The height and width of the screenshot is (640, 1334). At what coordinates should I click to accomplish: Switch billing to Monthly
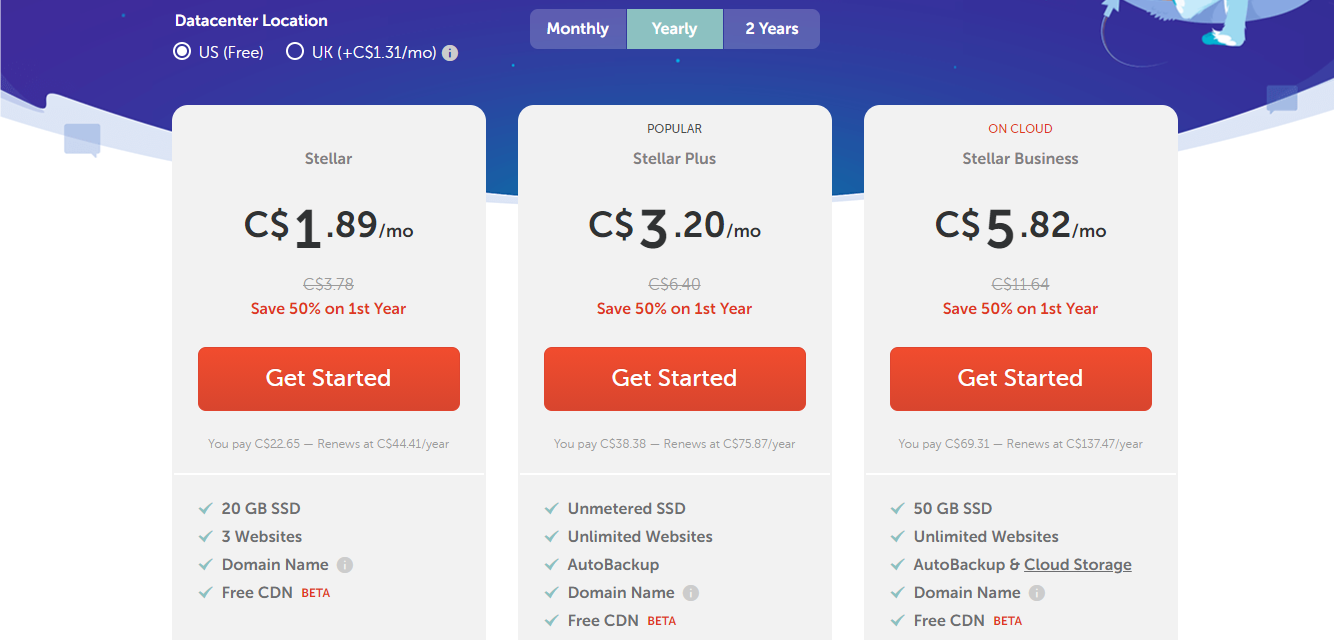click(578, 29)
